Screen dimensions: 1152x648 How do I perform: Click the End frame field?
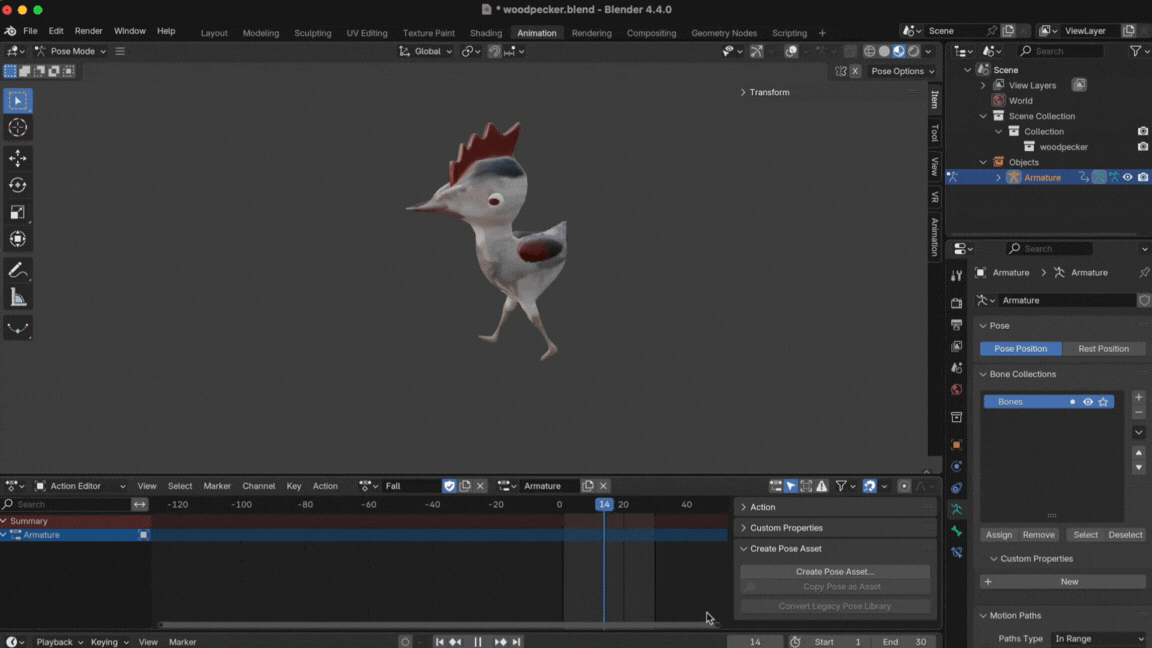coord(904,641)
